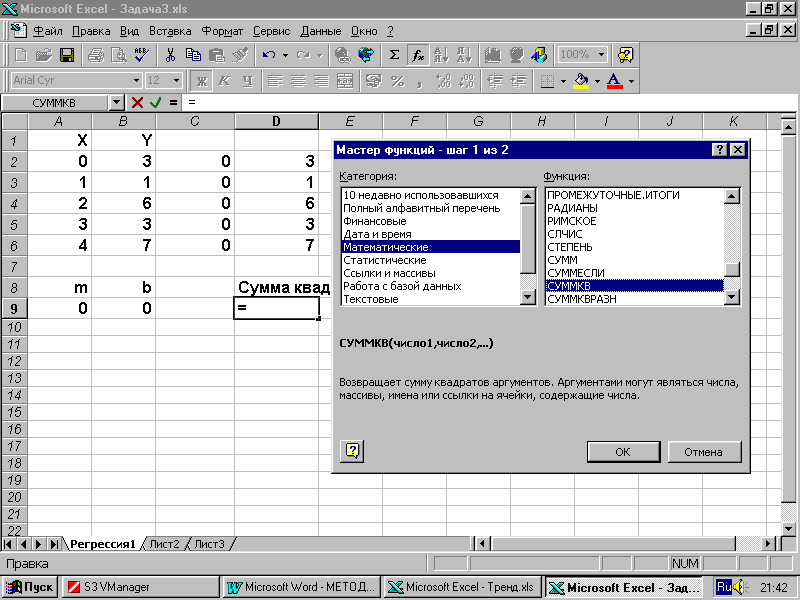Print using the printer icon
This screenshot has height=600, width=800.
(96, 55)
